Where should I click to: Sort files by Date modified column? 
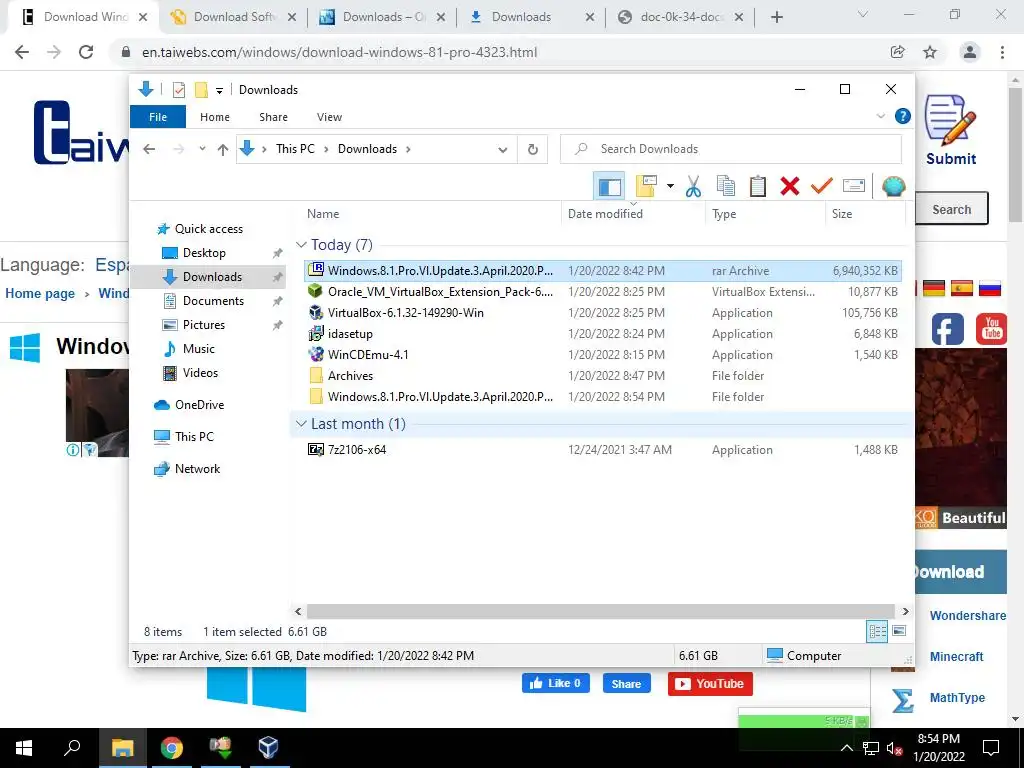click(633, 214)
